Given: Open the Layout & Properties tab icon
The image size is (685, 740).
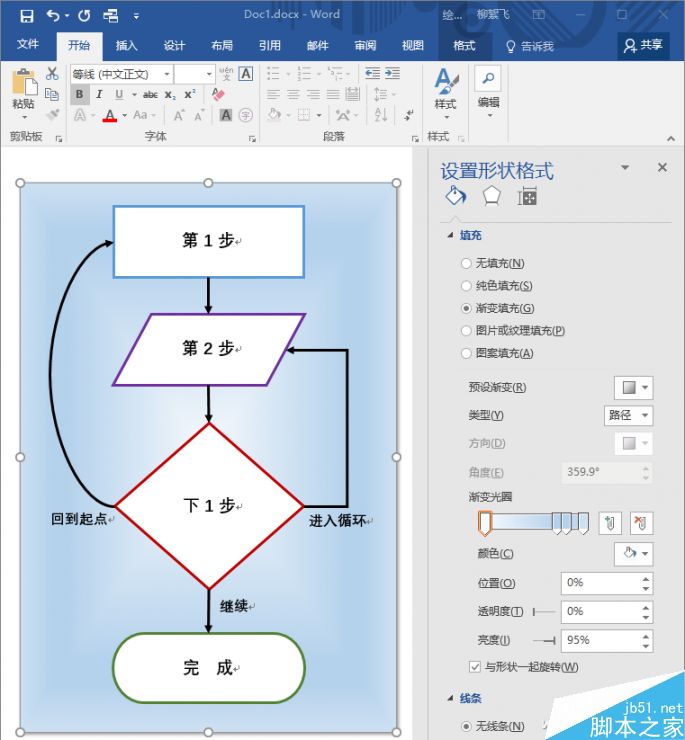Looking at the screenshot, I should [x=527, y=196].
